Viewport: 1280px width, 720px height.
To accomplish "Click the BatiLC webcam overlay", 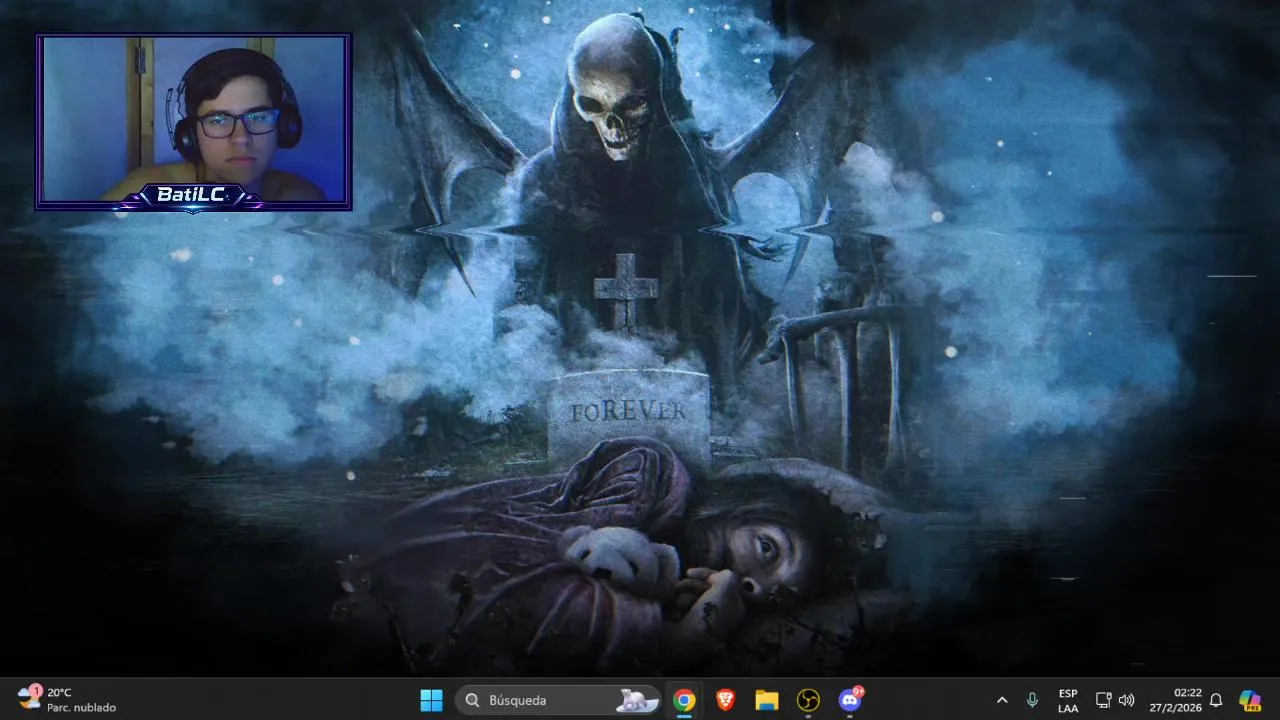I will (x=194, y=122).
